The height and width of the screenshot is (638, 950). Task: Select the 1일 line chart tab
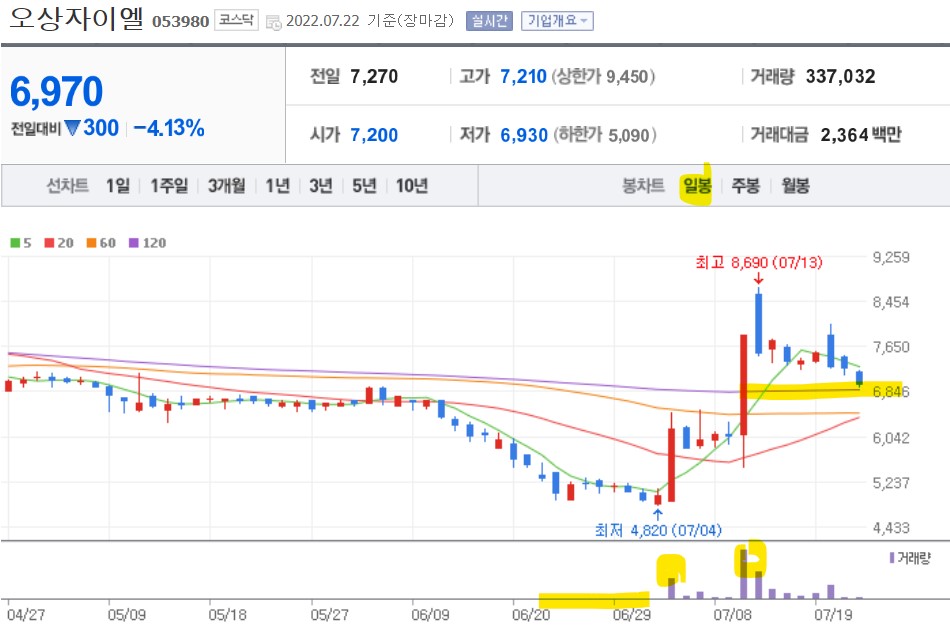point(118,185)
